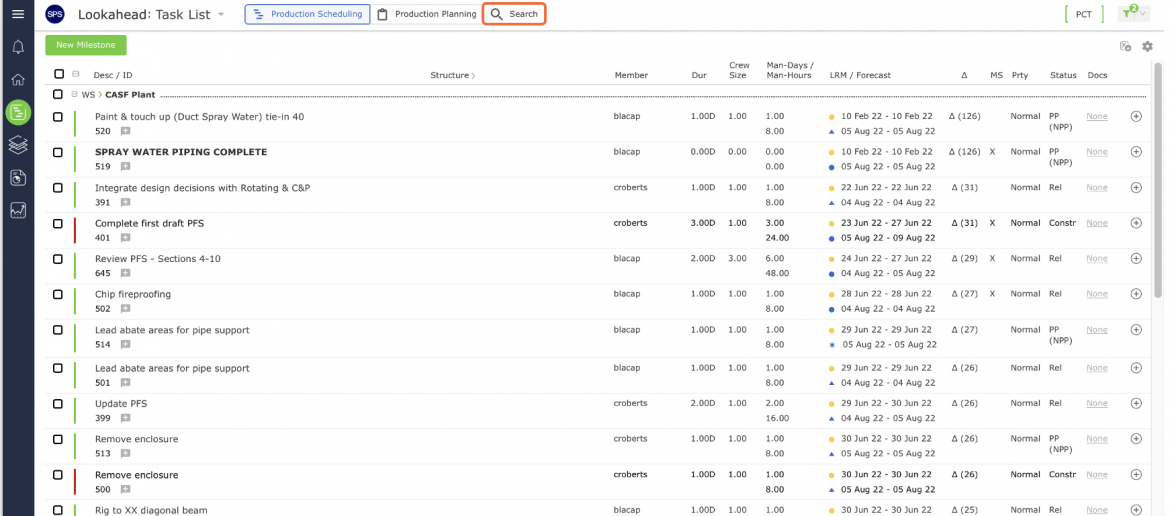Open the settings gear above table
The height and width of the screenshot is (516, 1170).
1148,46
